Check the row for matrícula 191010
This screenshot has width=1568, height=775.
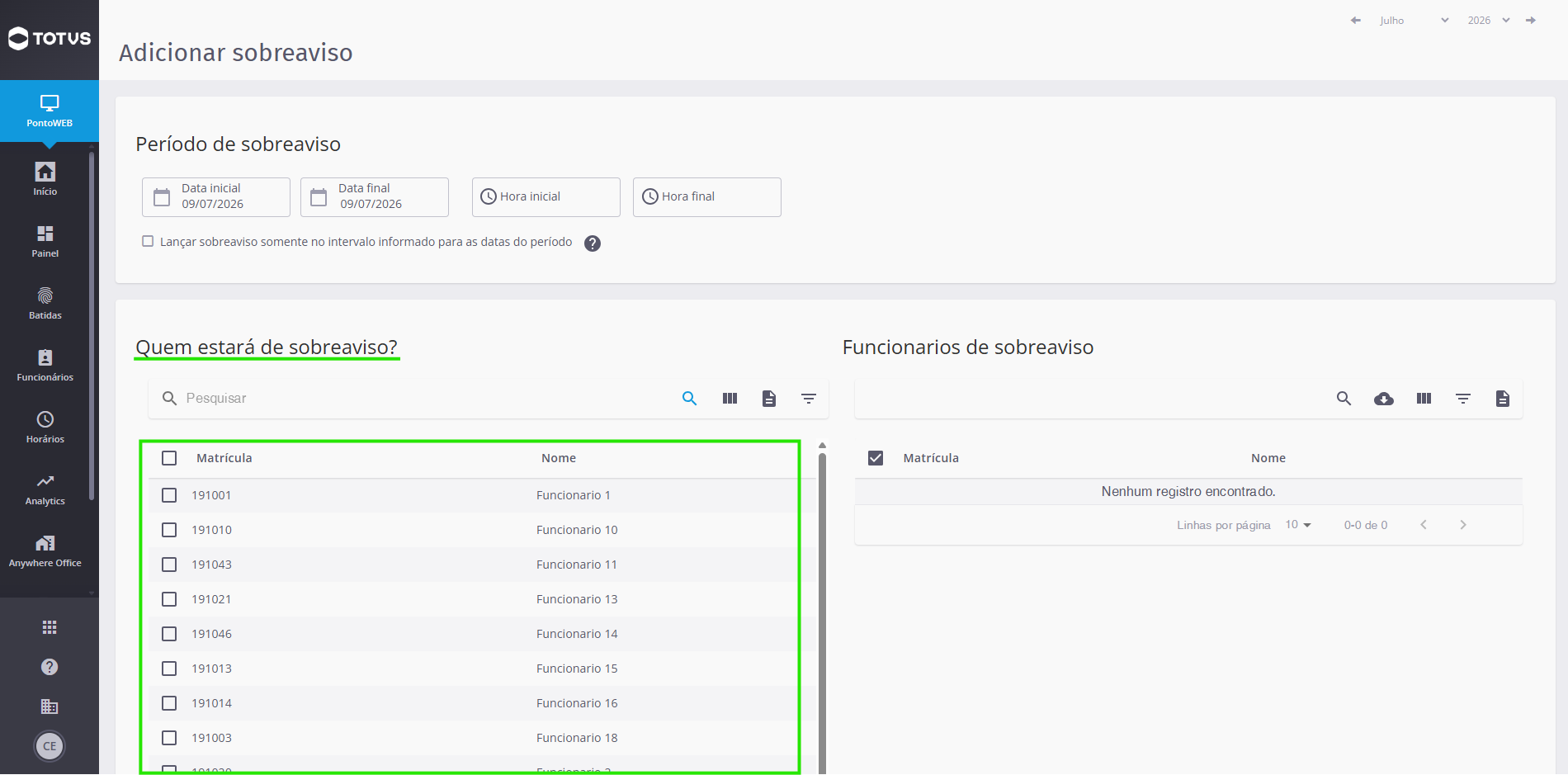169,530
